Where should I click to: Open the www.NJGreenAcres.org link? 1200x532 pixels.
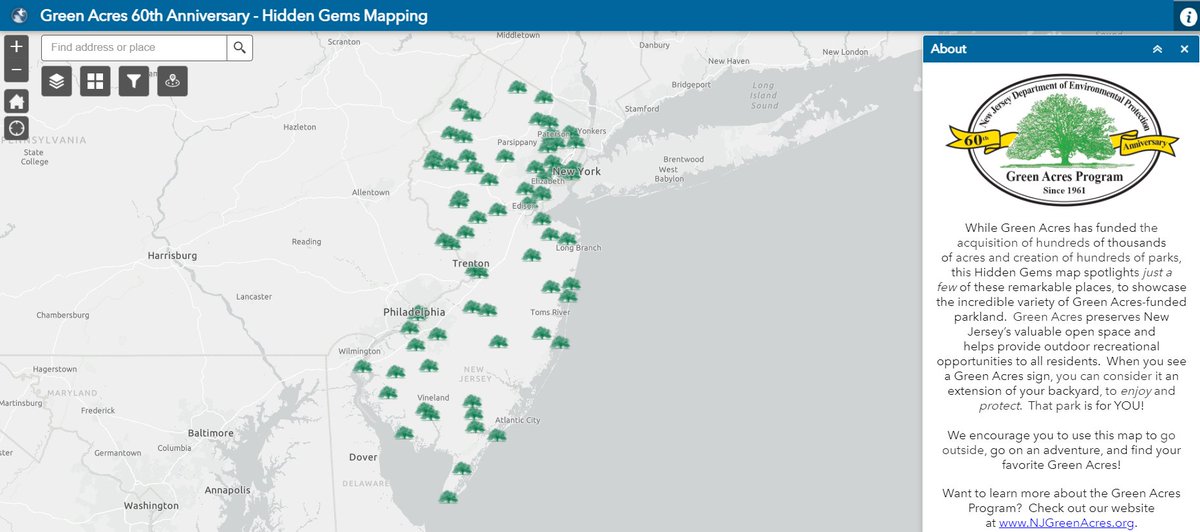point(1065,522)
